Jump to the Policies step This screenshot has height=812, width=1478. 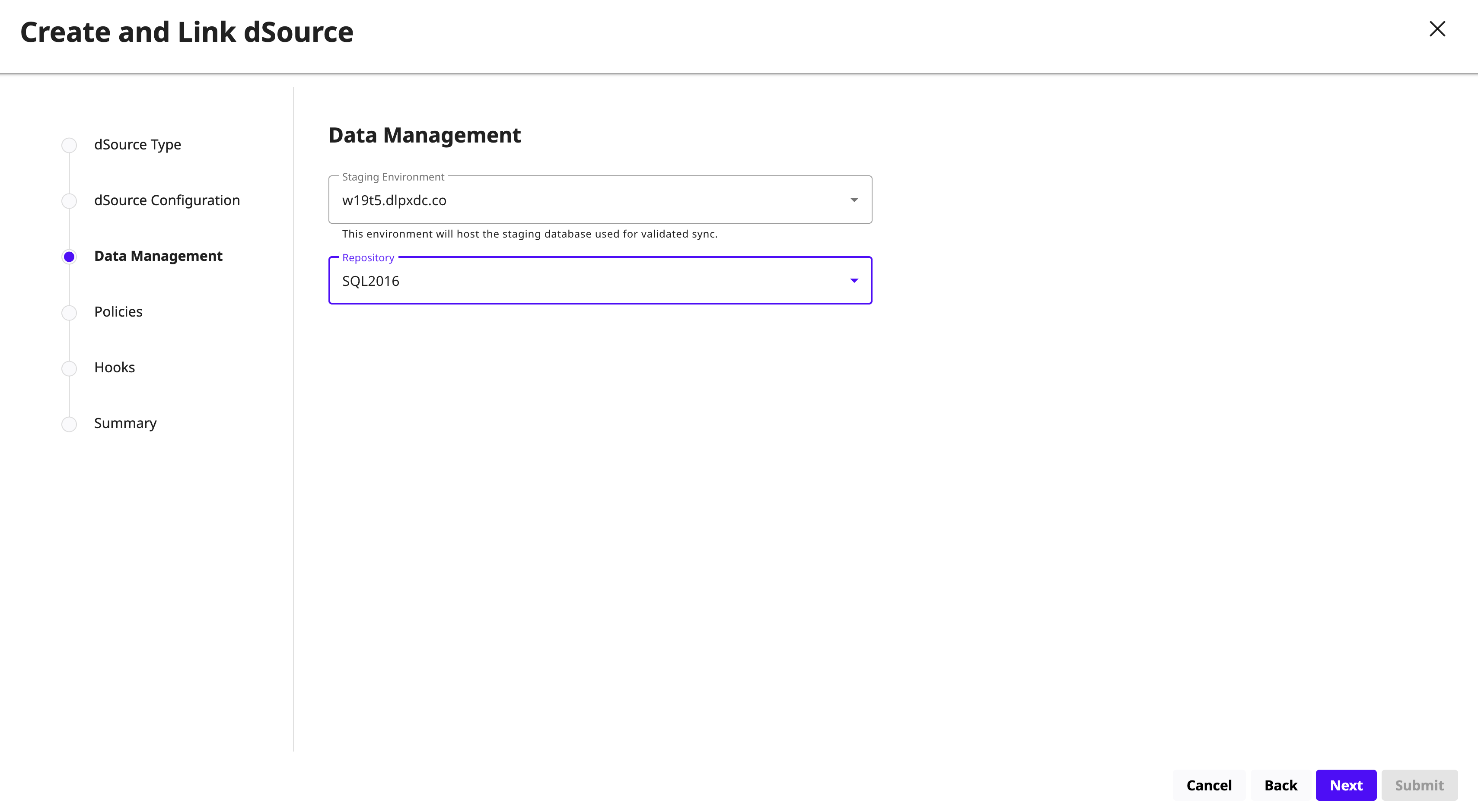click(x=118, y=311)
